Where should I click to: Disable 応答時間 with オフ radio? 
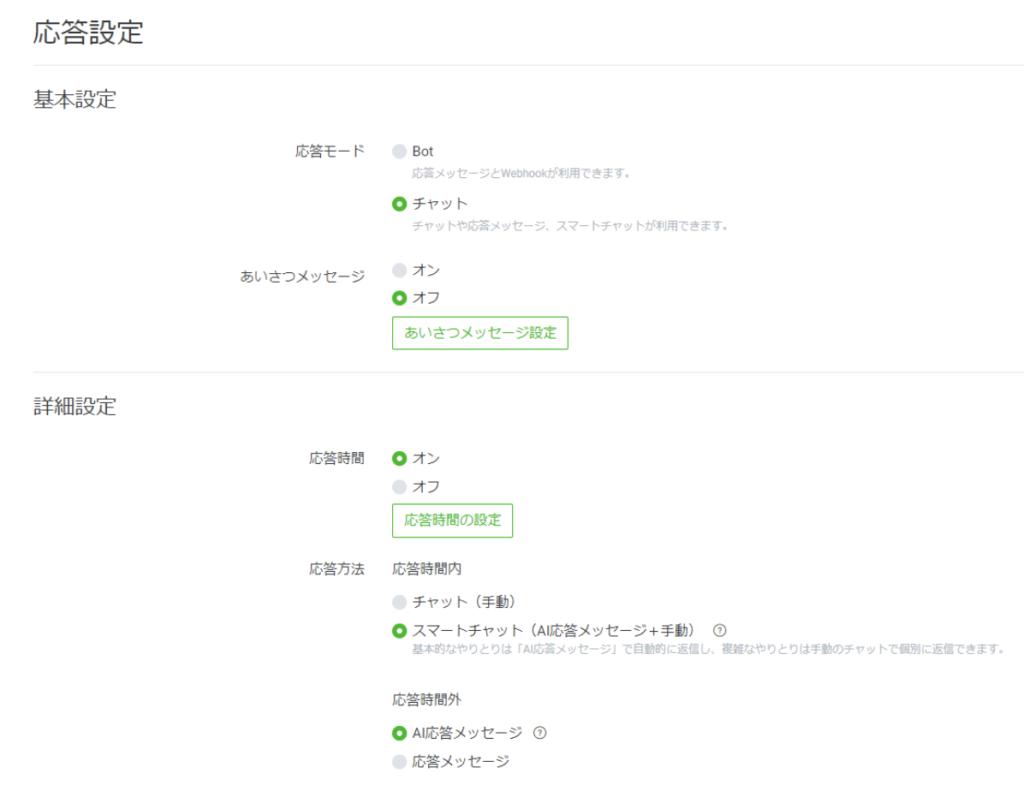[x=400, y=487]
